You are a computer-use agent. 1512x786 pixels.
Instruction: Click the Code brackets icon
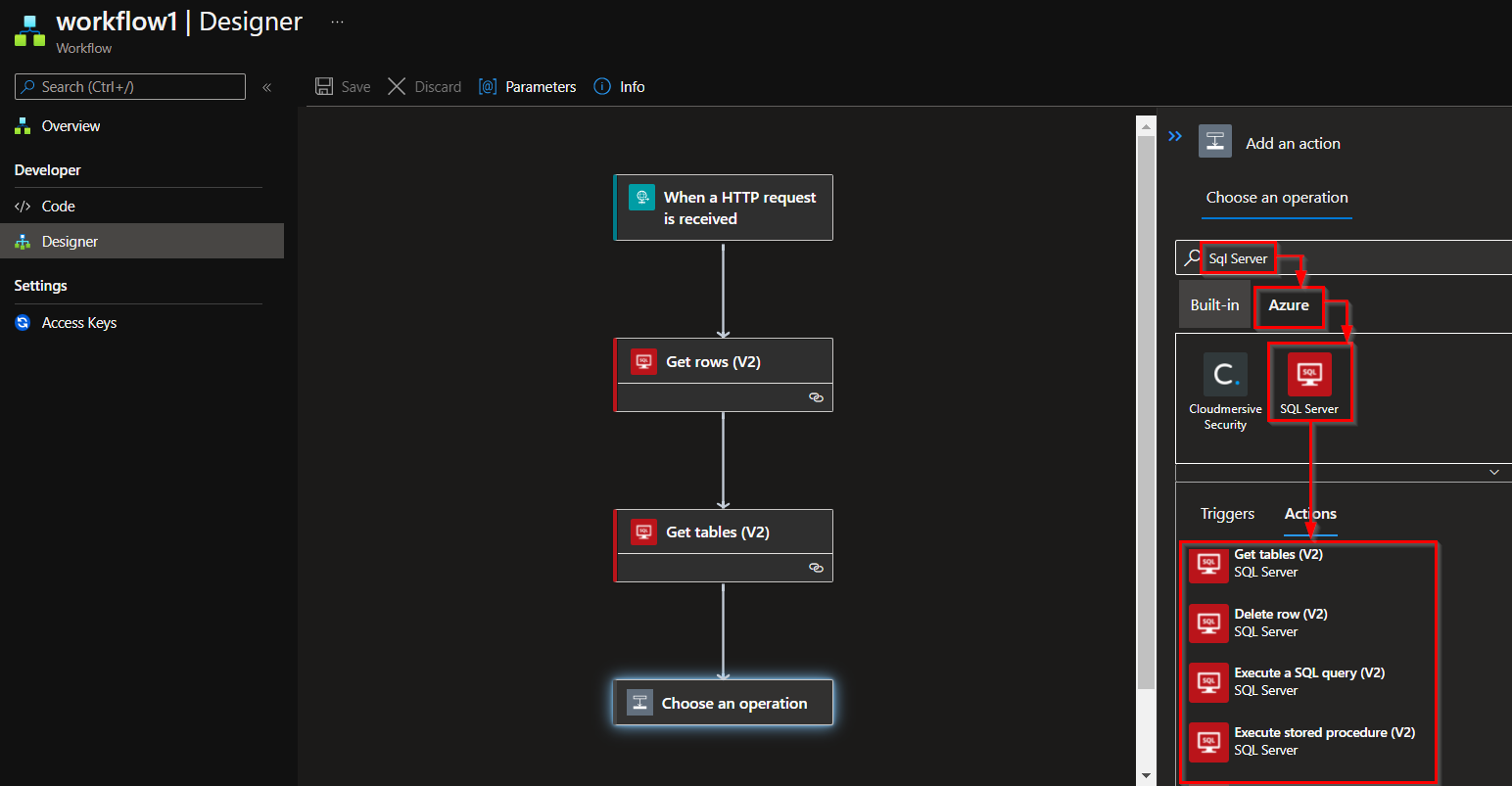23,207
